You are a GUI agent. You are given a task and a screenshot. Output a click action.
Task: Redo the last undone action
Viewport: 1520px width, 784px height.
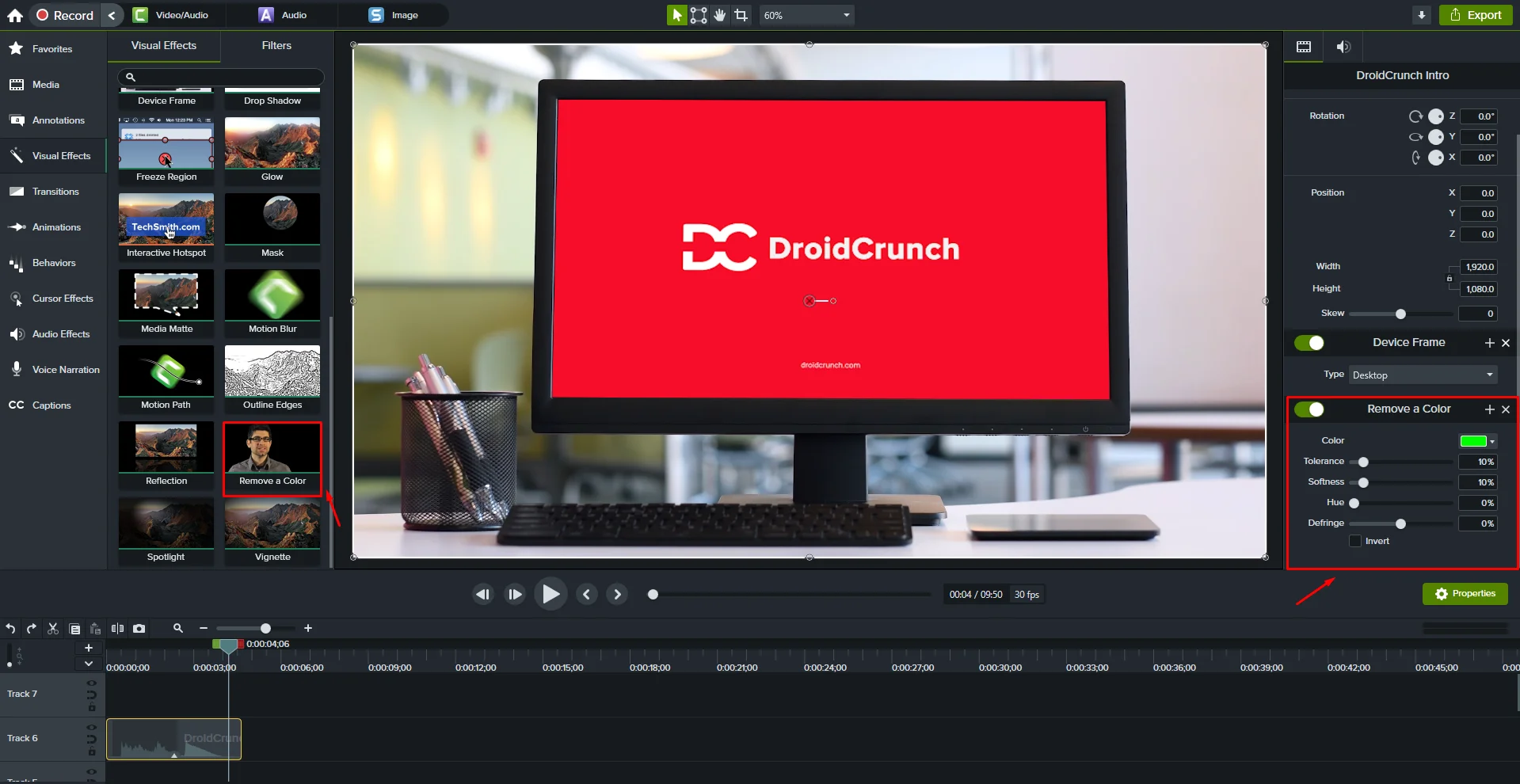pyautogui.click(x=32, y=629)
